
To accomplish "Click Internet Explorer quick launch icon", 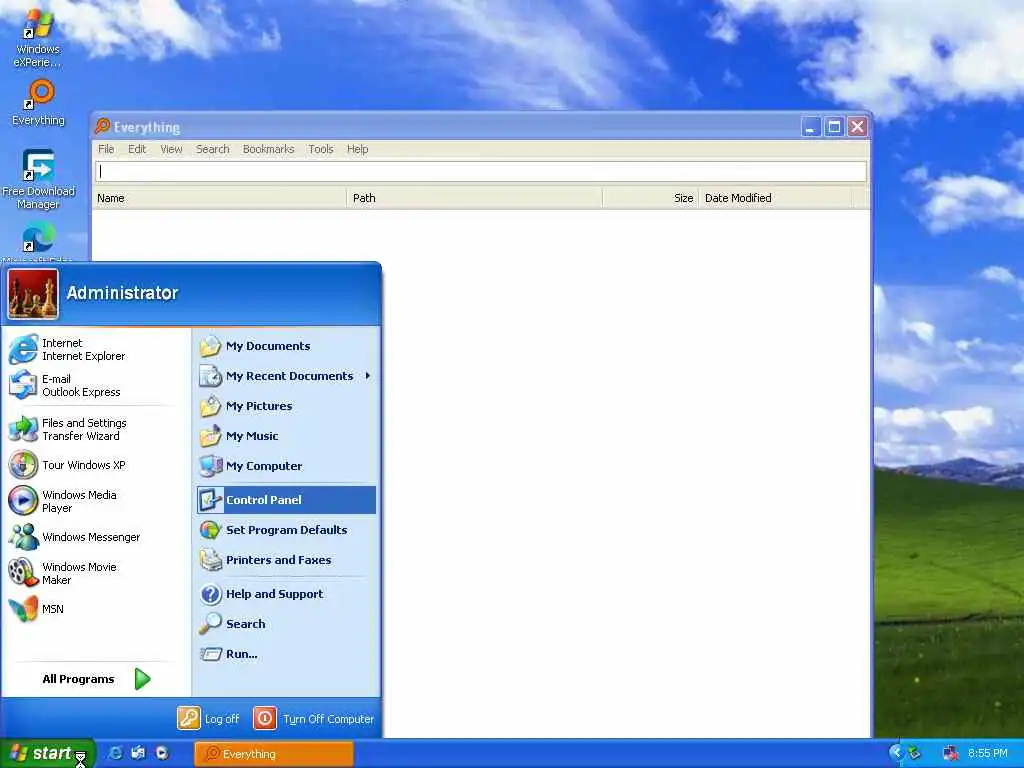I will (115, 753).
